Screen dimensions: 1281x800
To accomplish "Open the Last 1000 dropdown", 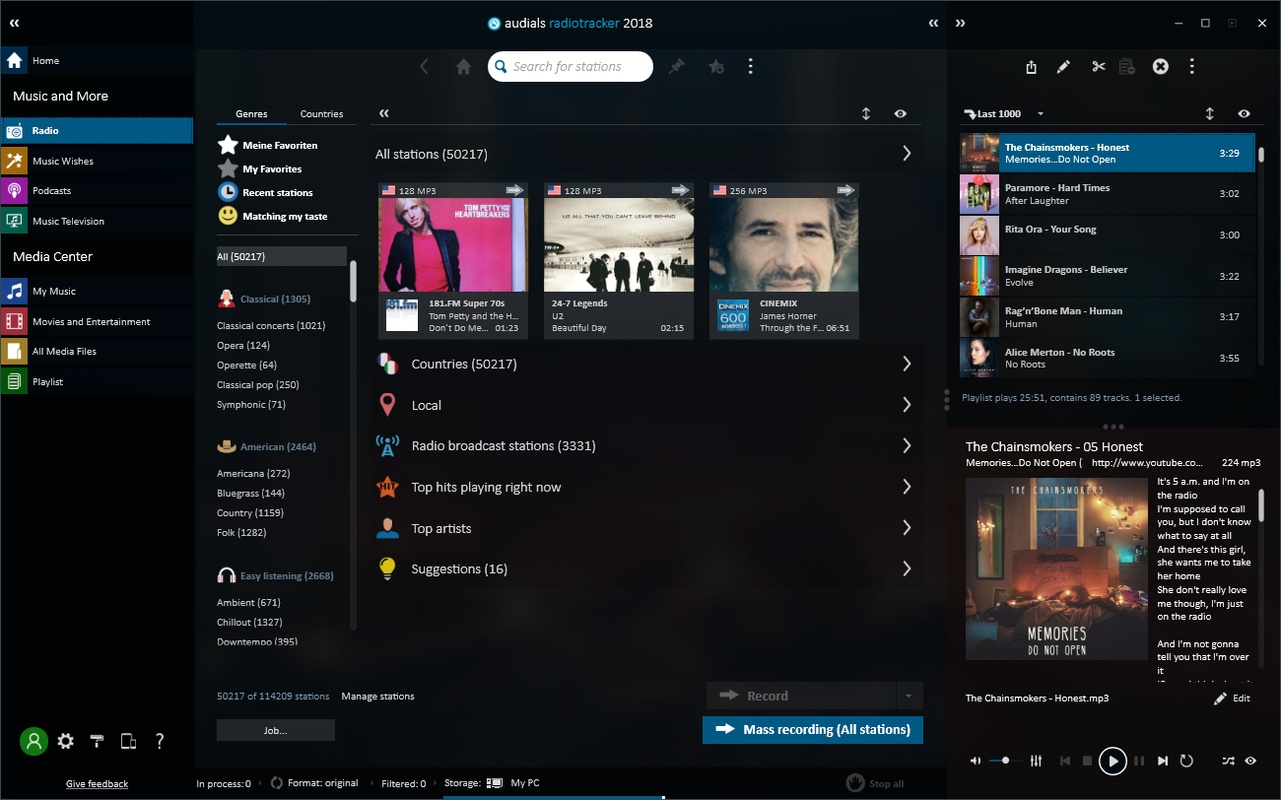I will click(x=1005, y=114).
